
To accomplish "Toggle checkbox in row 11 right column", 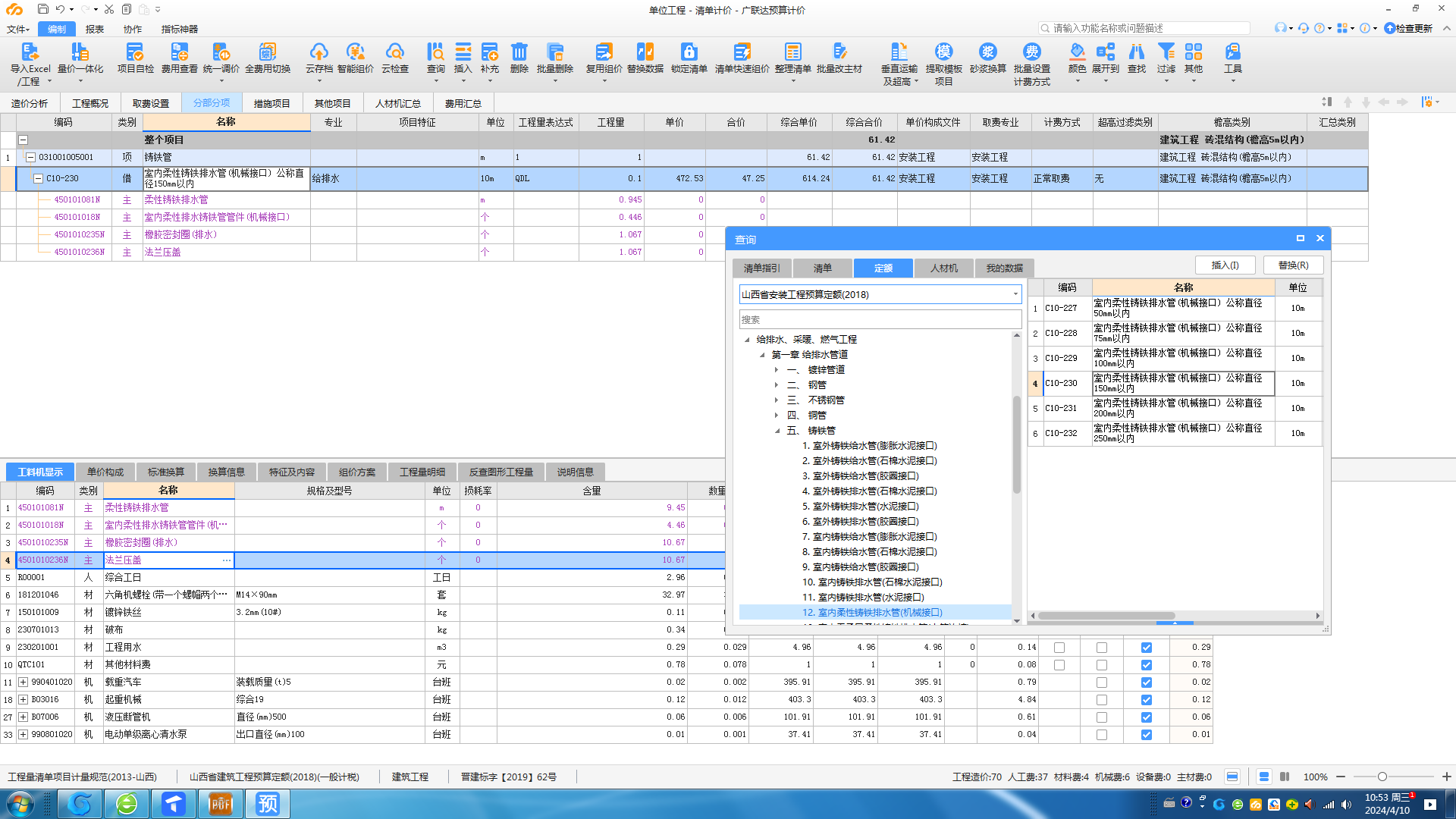I will (1145, 682).
